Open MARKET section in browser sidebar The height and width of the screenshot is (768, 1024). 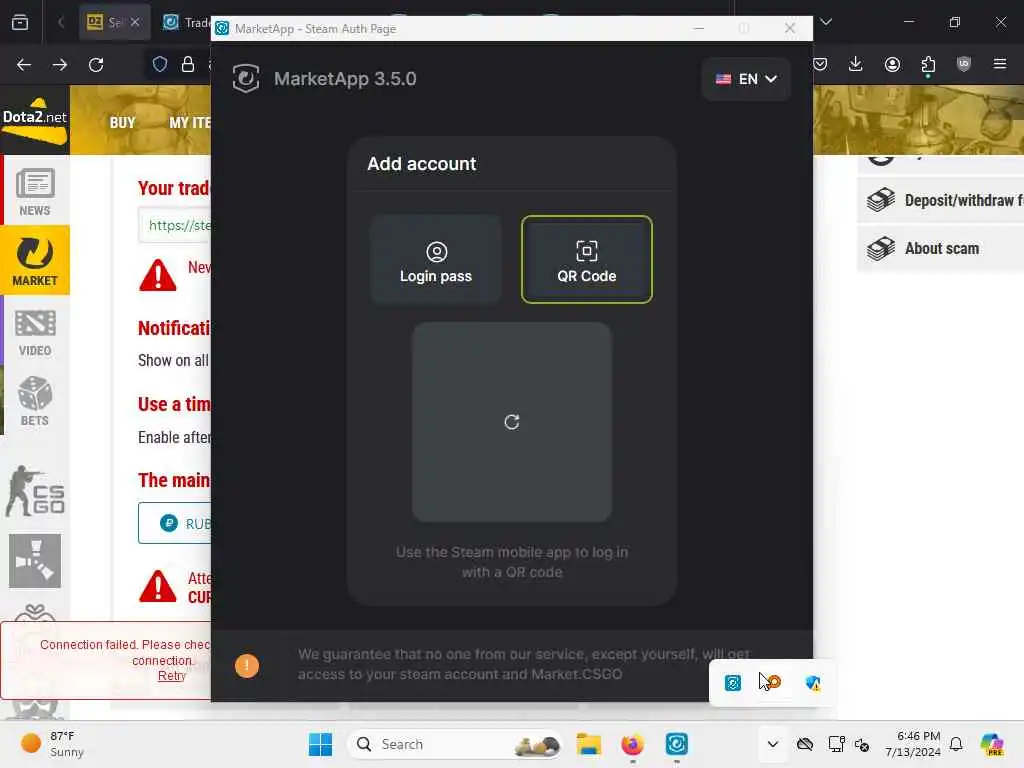click(35, 261)
